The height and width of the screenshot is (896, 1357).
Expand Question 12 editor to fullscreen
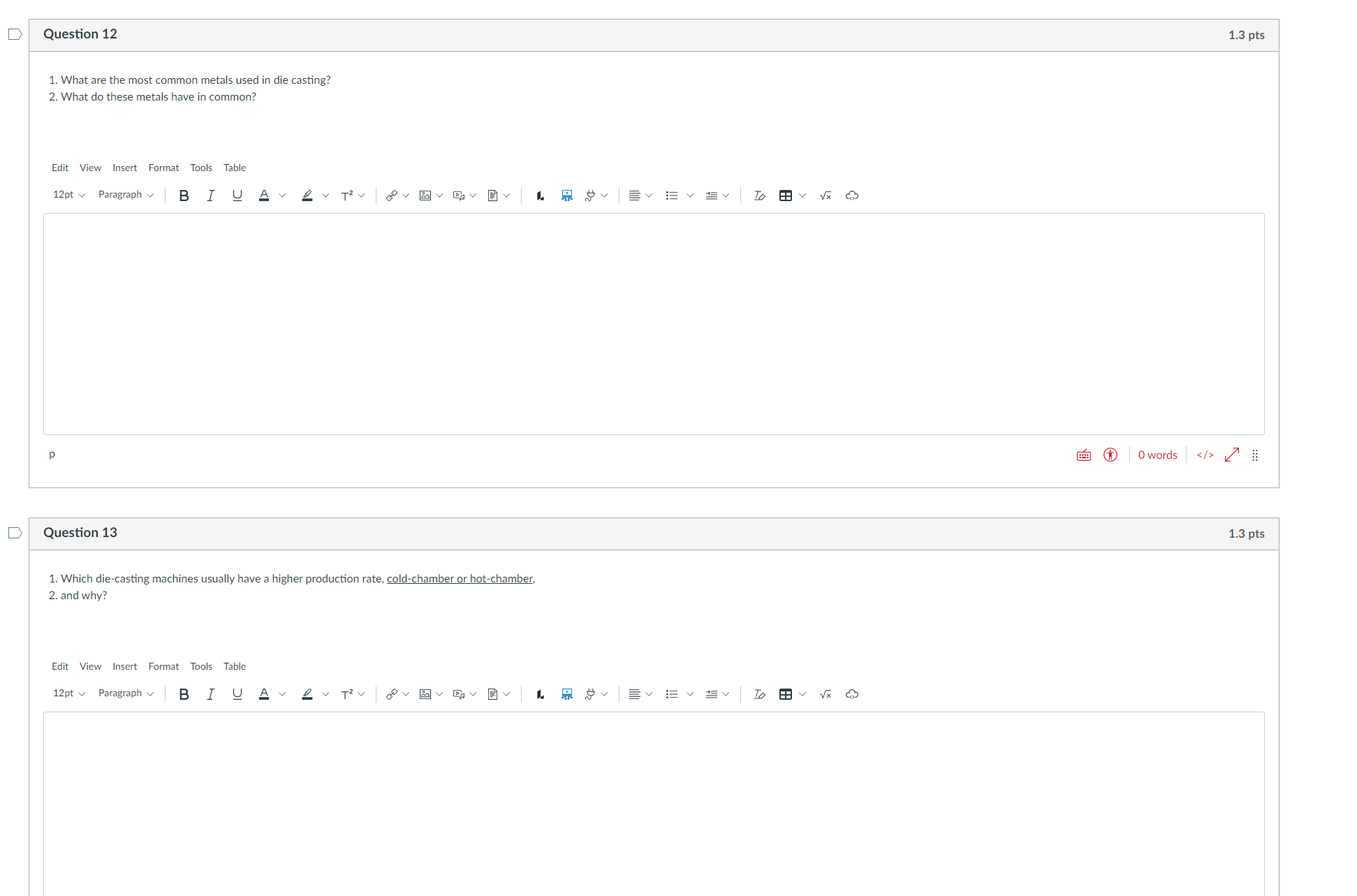click(x=1231, y=455)
